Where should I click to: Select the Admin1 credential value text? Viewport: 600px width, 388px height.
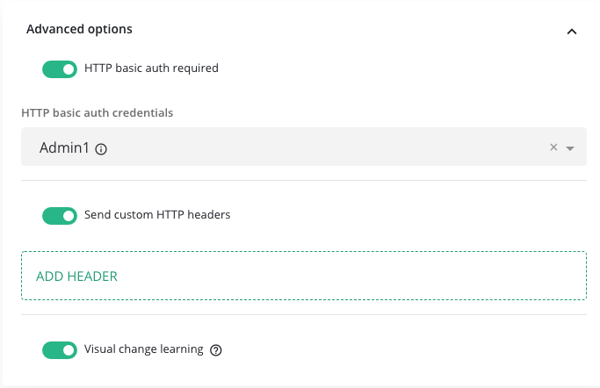(x=64, y=148)
